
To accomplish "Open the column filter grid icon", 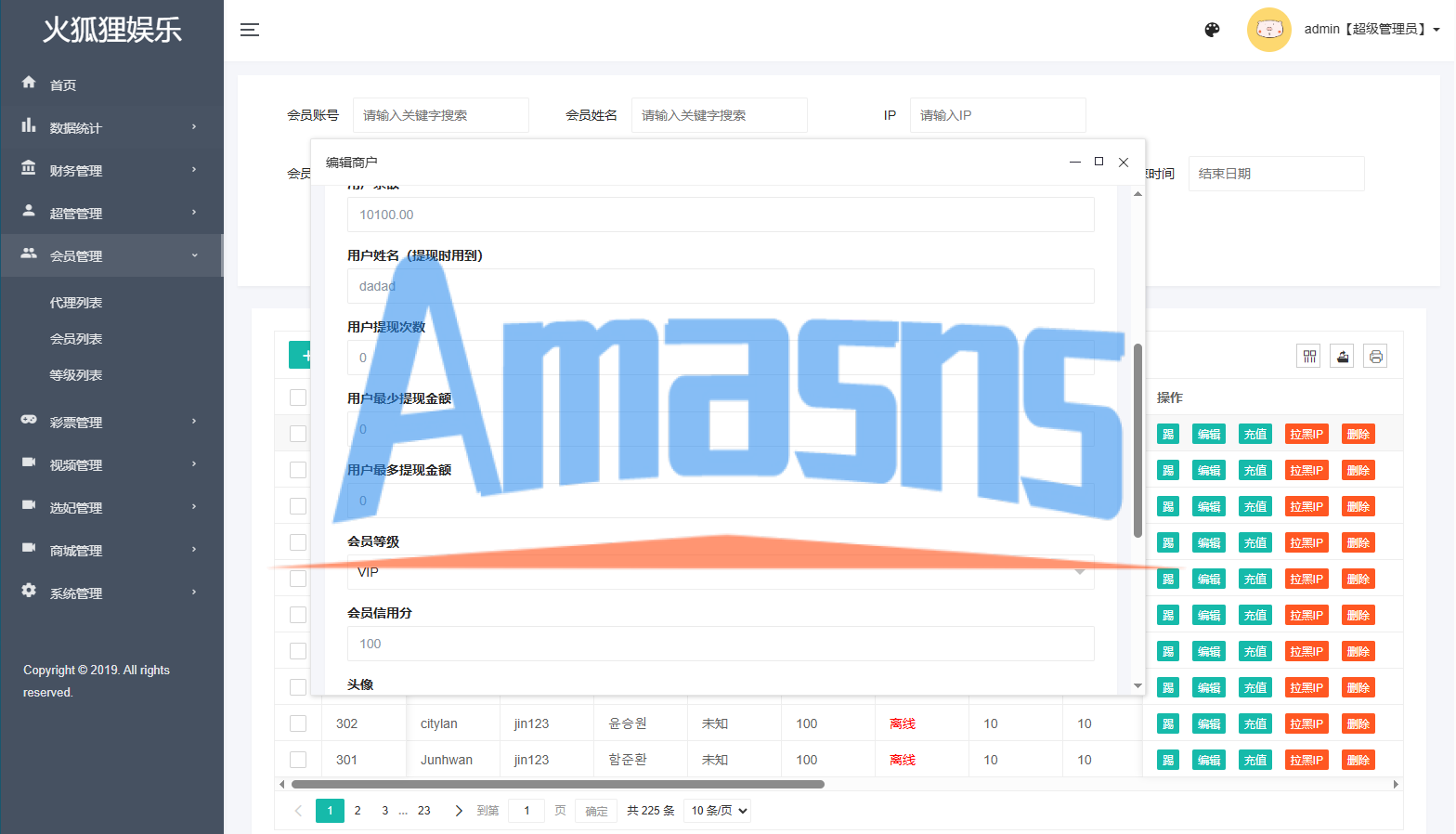I will point(1309,357).
